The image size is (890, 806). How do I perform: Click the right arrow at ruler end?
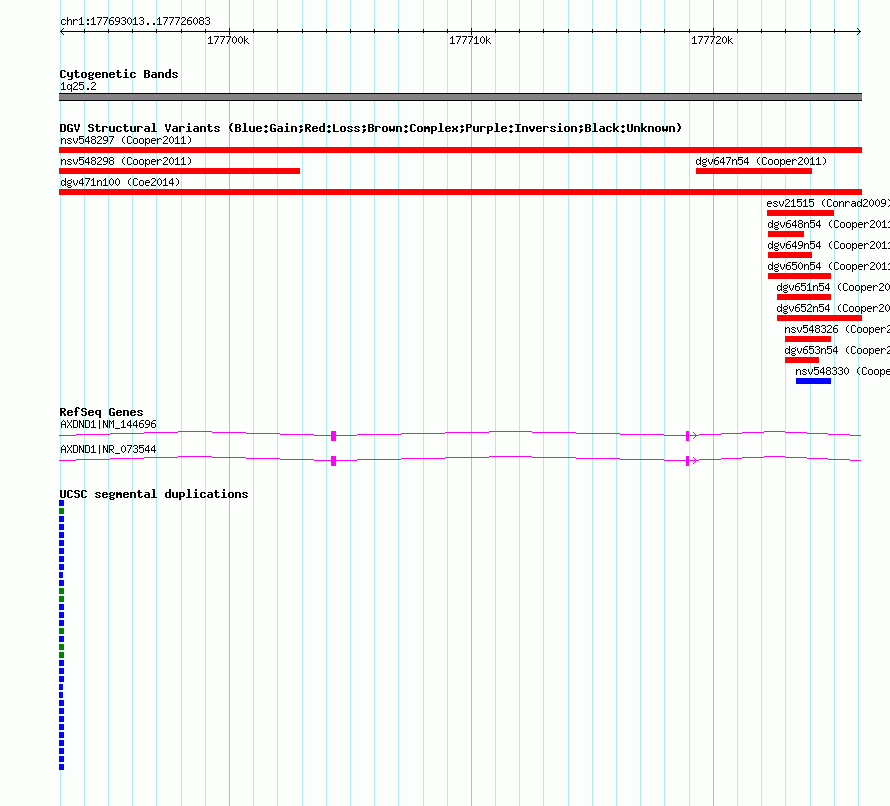pyautogui.click(x=859, y=31)
